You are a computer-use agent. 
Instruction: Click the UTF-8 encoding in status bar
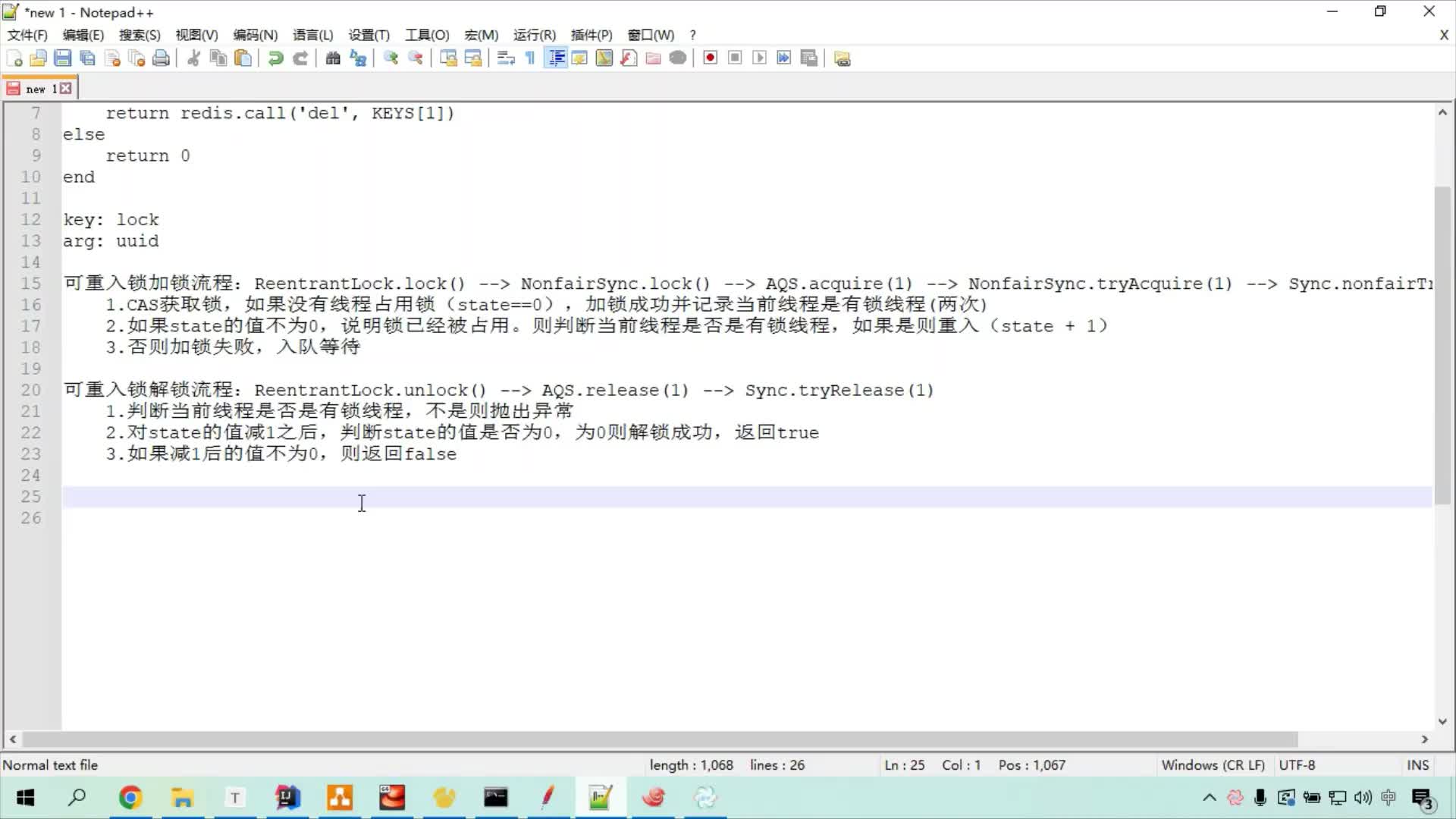[1297, 765]
